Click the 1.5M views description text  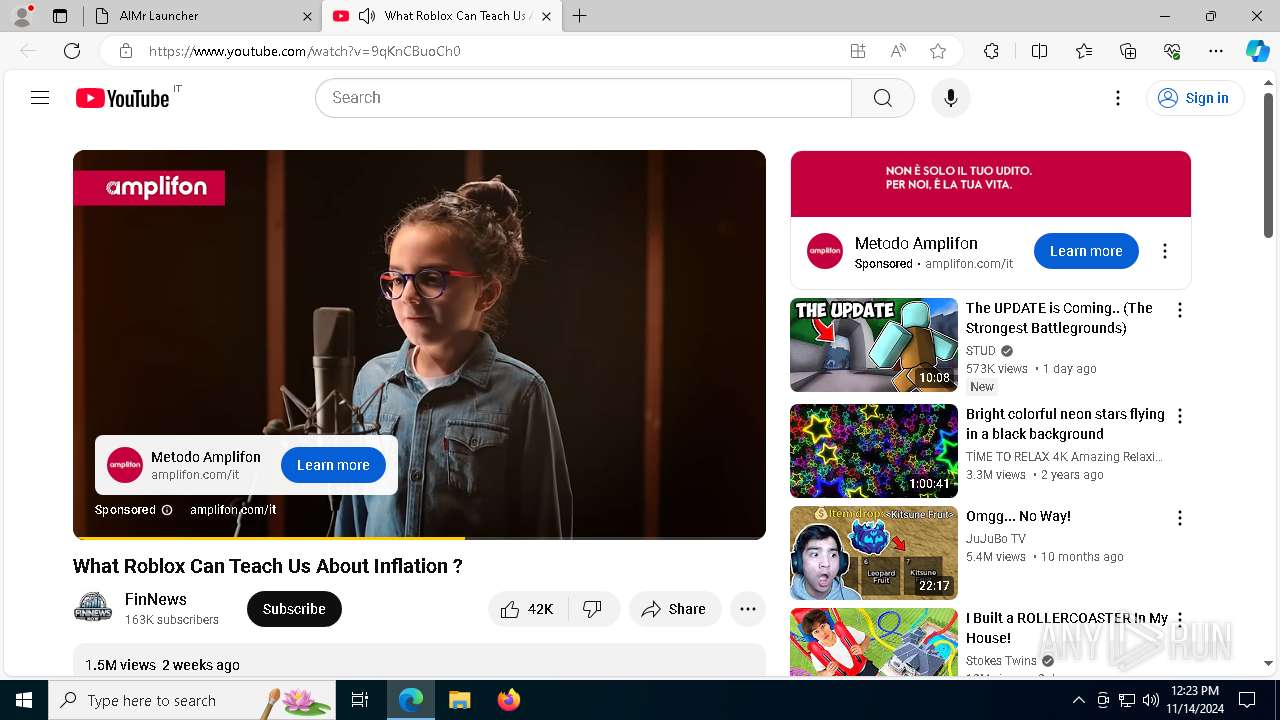pyautogui.click(x=162, y=665)
